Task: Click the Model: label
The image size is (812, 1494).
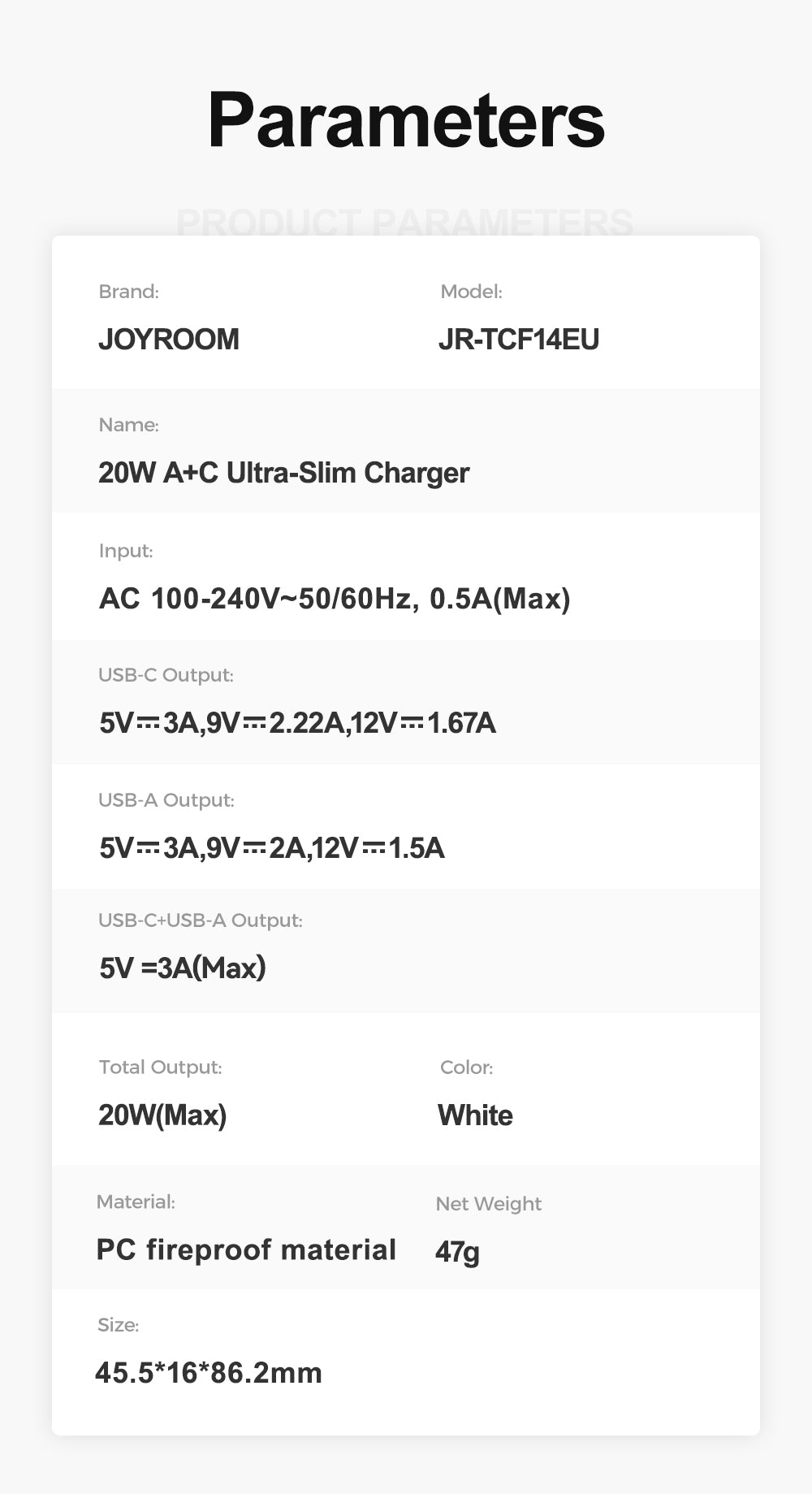Action: [471, 292]
